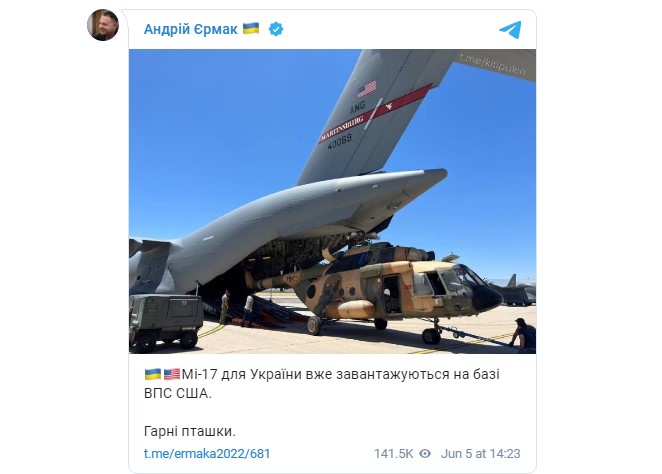Screen dimensions: 662x474
Task: Click the caption text about Мі-17
Action: pos(322,384)
